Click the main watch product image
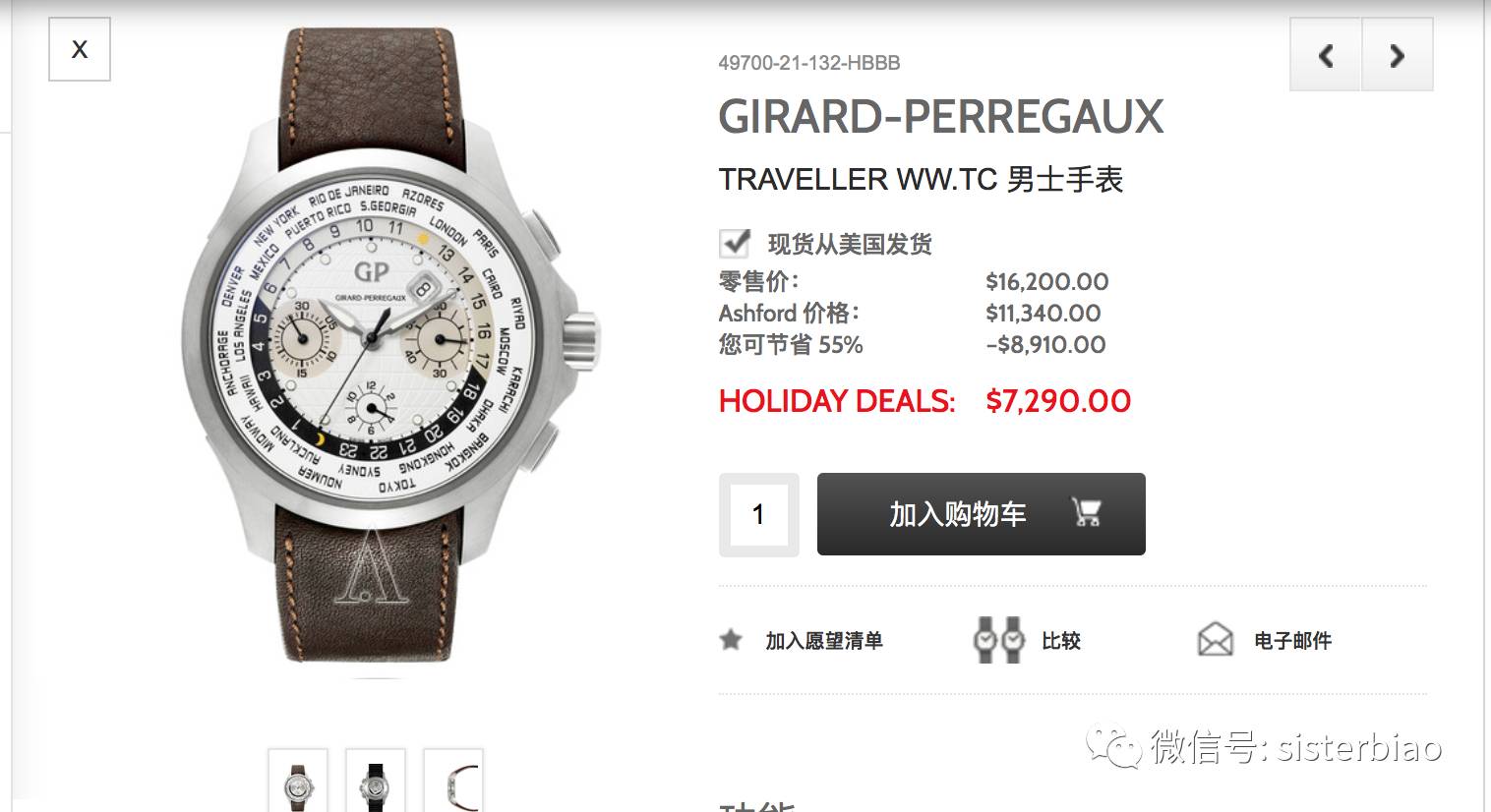1491x812 pixels. (389, 344)
